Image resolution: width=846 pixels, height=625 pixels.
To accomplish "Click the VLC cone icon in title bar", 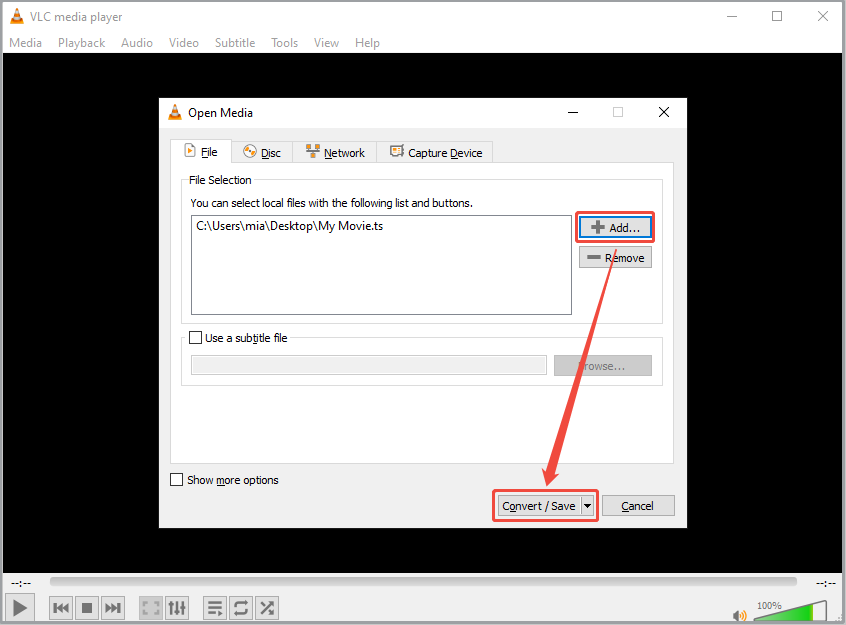I will pos(17,16).
